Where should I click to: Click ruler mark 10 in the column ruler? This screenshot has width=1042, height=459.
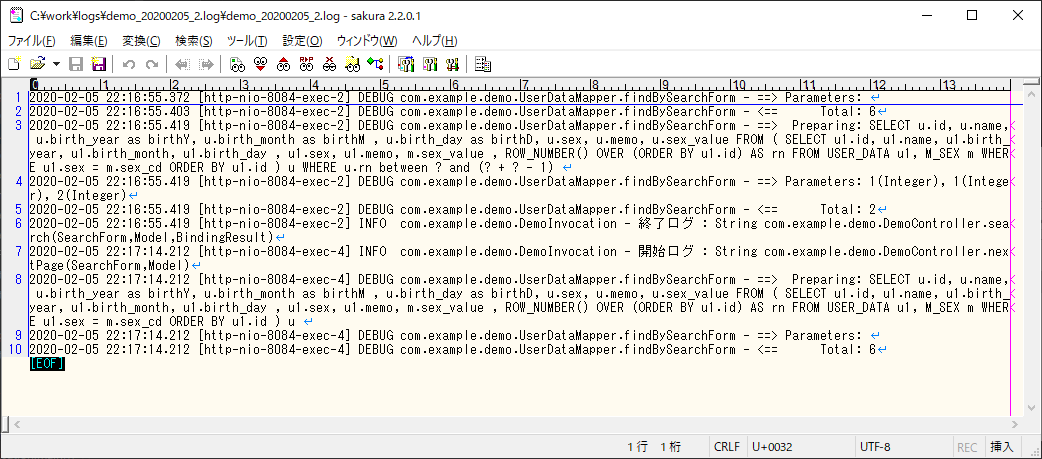(x=738, y=85)
